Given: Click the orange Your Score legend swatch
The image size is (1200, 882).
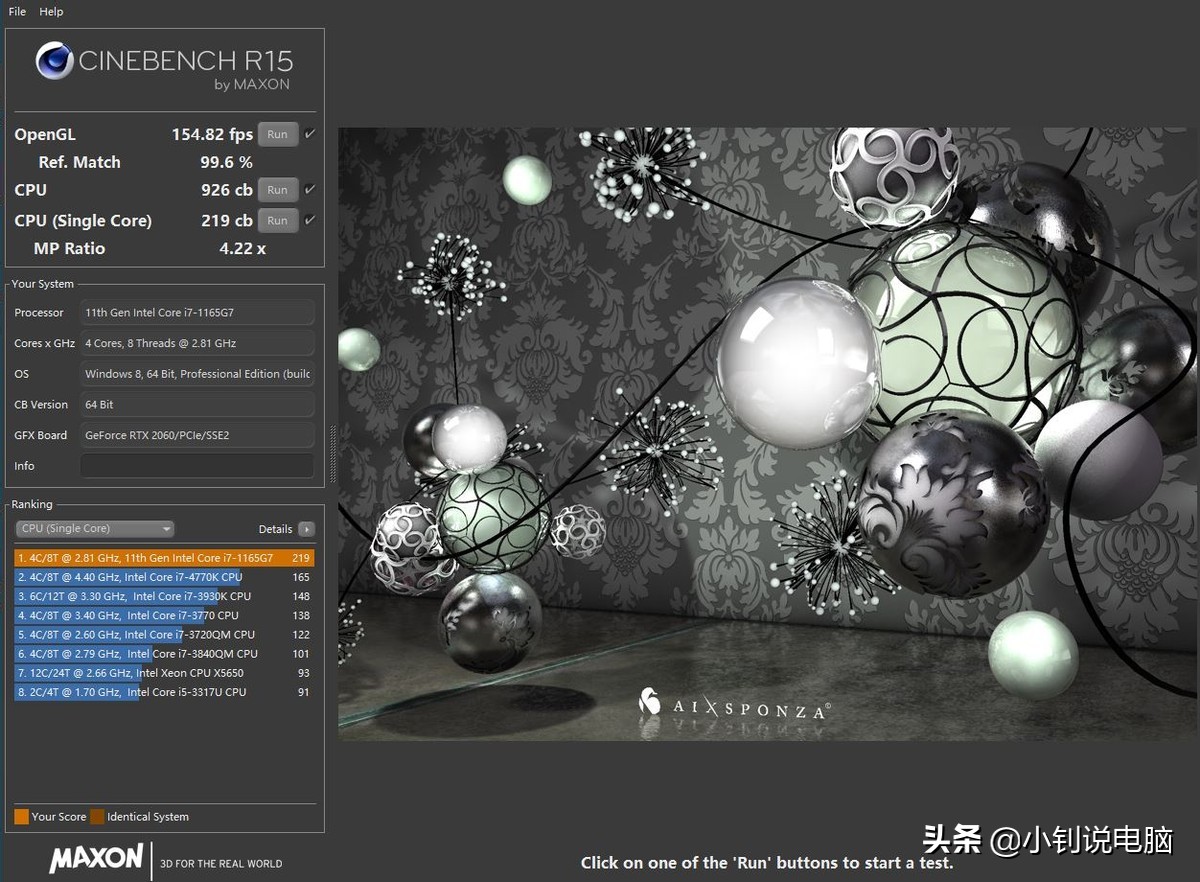Looking at the screenshot, I should point(21,817).
